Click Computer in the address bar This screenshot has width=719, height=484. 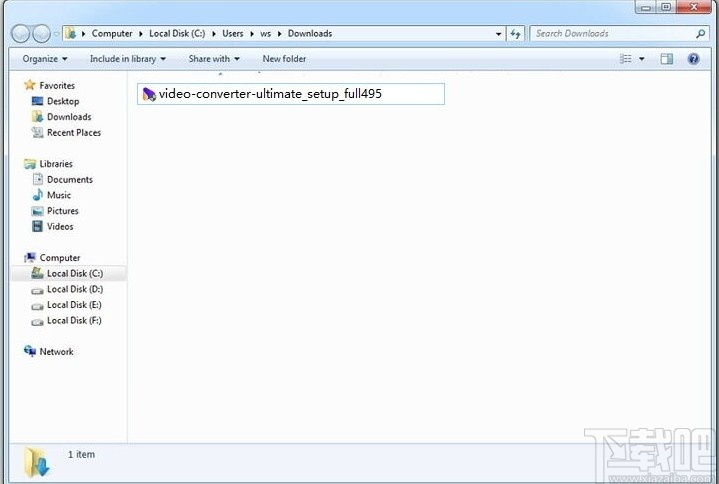pyautogui.click(x=112, y=33)
